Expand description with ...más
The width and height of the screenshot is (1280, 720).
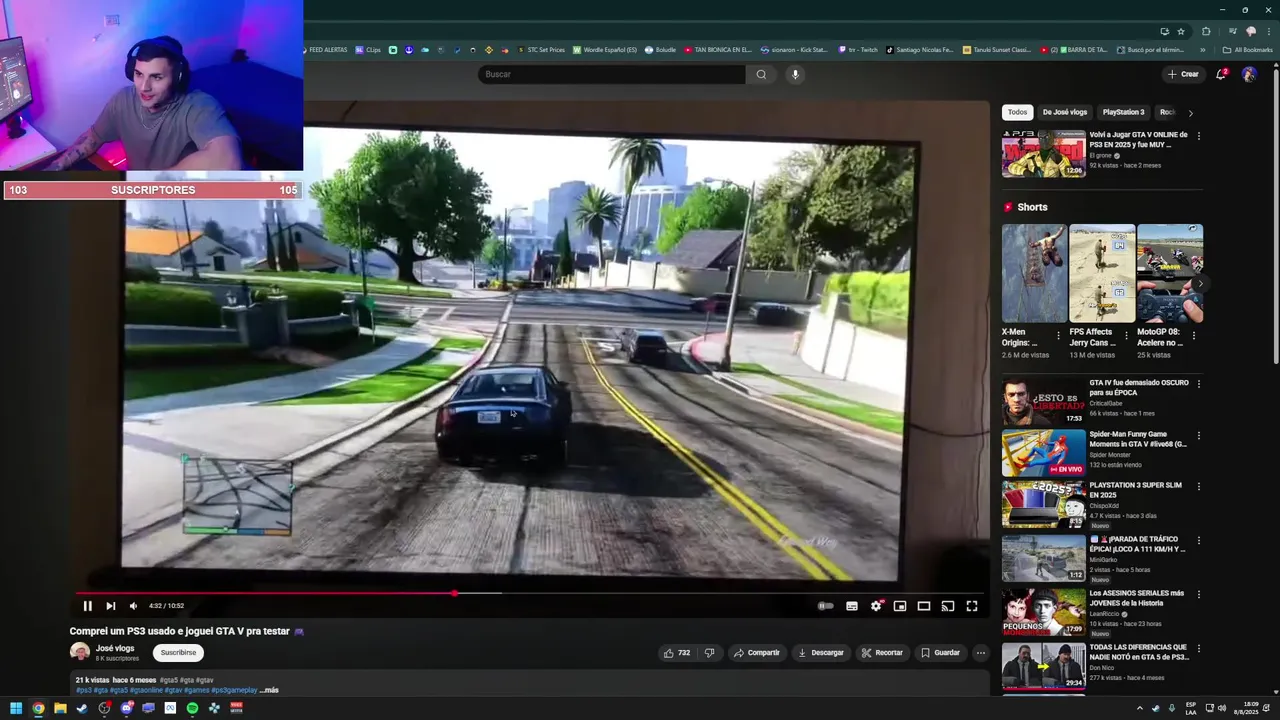[x=269, y=690]
